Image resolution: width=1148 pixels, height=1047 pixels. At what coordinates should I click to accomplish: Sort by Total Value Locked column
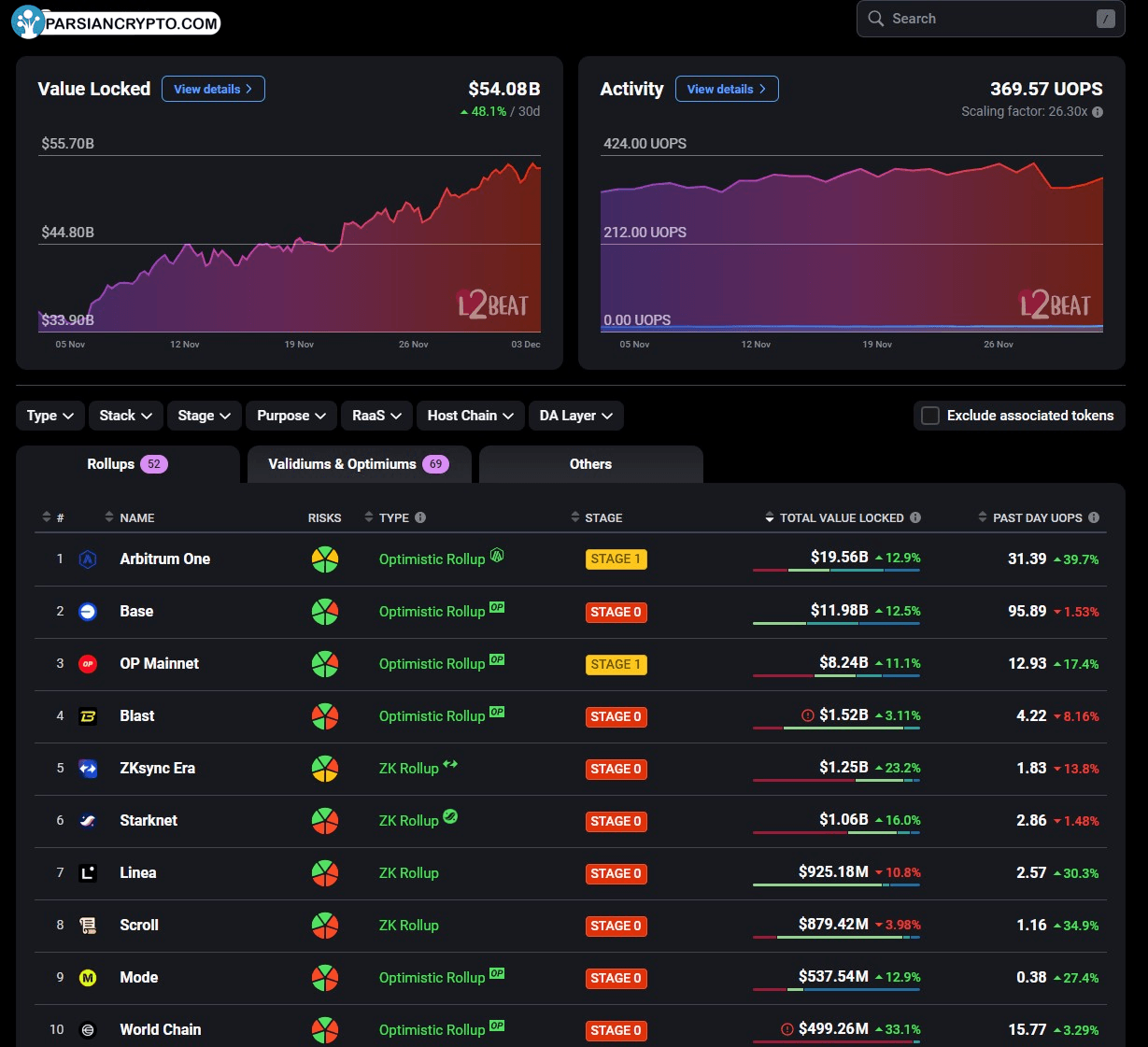pos(833,517)
